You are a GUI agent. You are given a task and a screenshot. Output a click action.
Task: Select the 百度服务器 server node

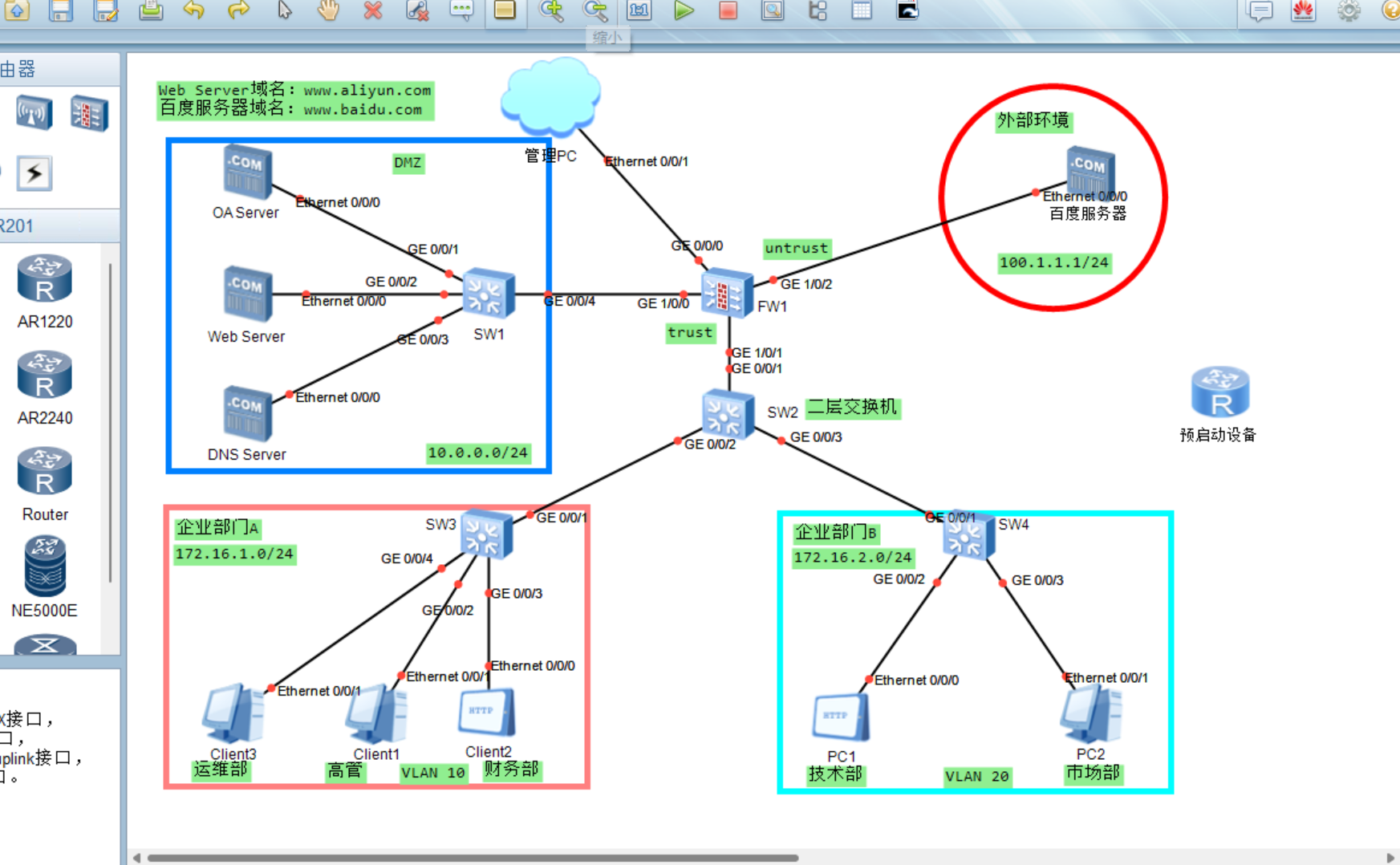[x=1090, y=173]
